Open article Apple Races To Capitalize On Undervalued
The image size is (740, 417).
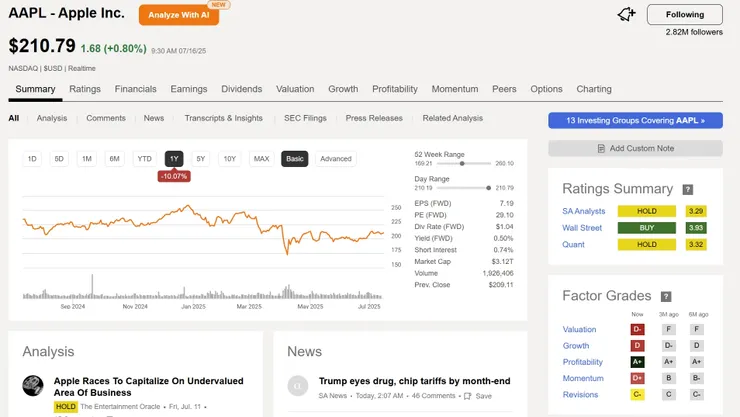pyautogui.click(x=149, y=386)
